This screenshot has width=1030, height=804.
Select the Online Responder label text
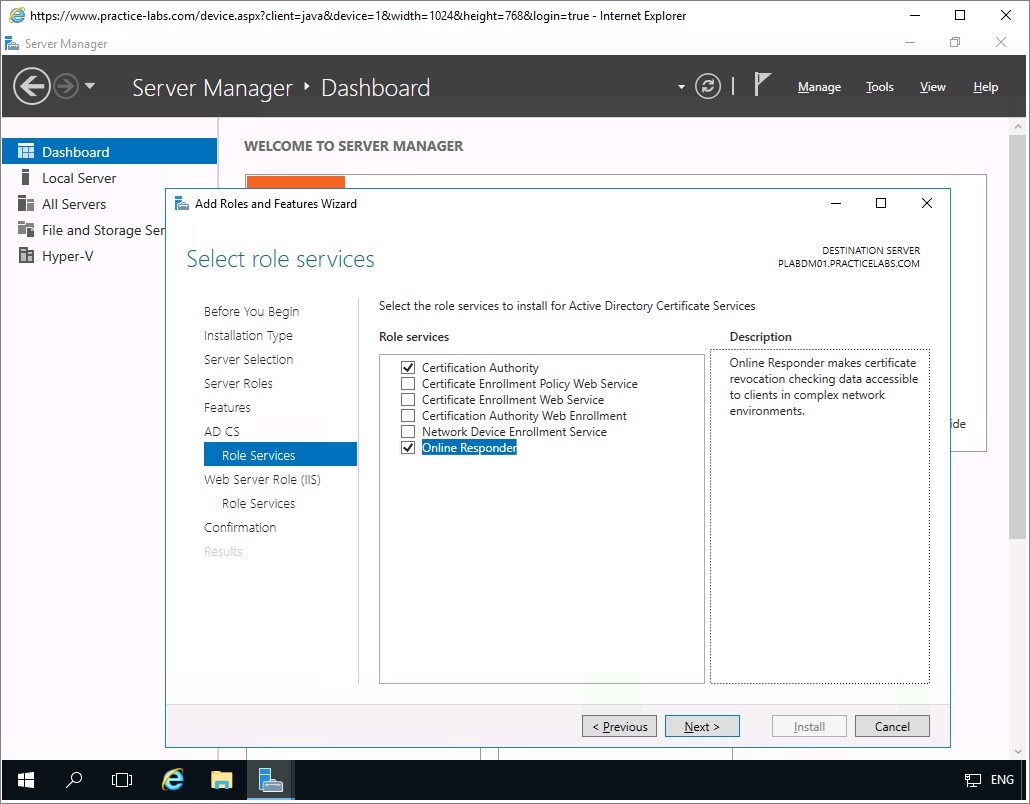[469, 447]
